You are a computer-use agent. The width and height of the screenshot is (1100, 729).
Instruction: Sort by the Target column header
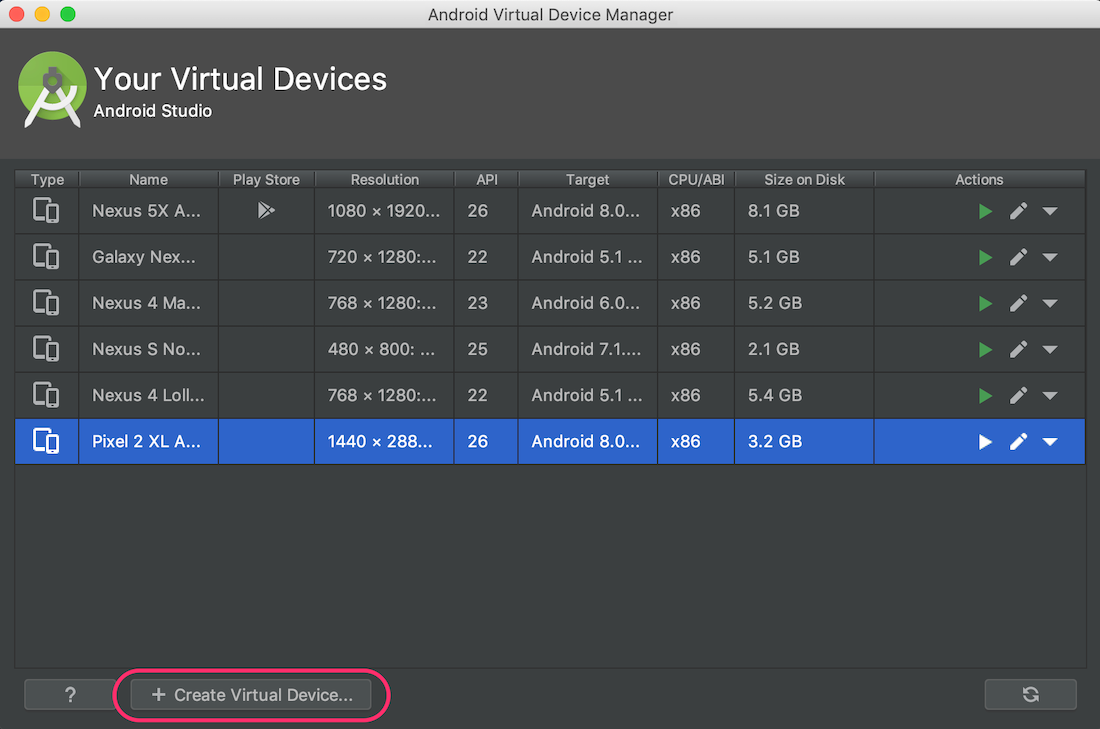(588, 180)
